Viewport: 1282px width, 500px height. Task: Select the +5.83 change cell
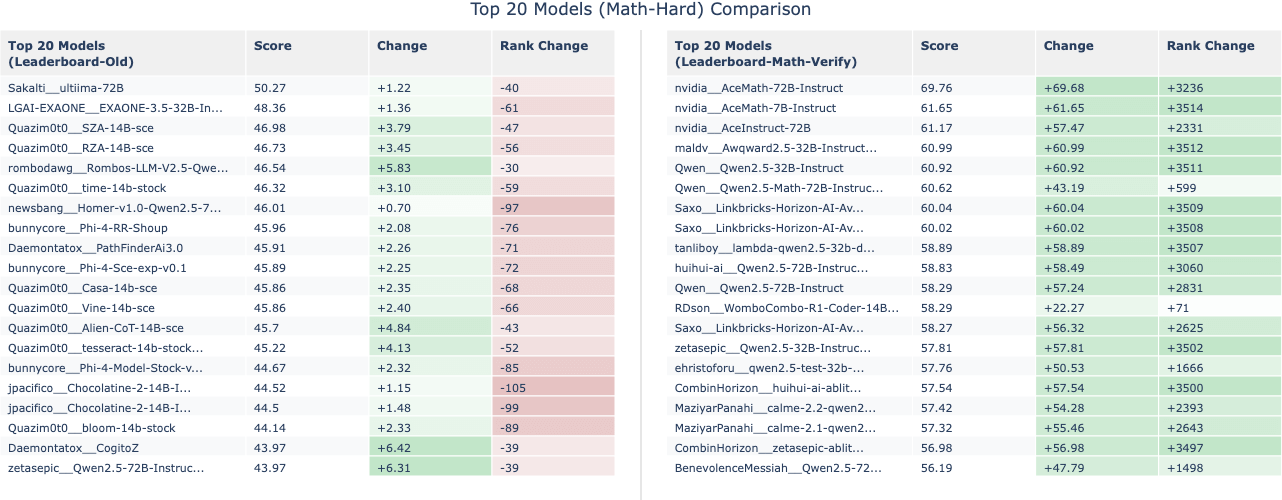pos(397,168)
